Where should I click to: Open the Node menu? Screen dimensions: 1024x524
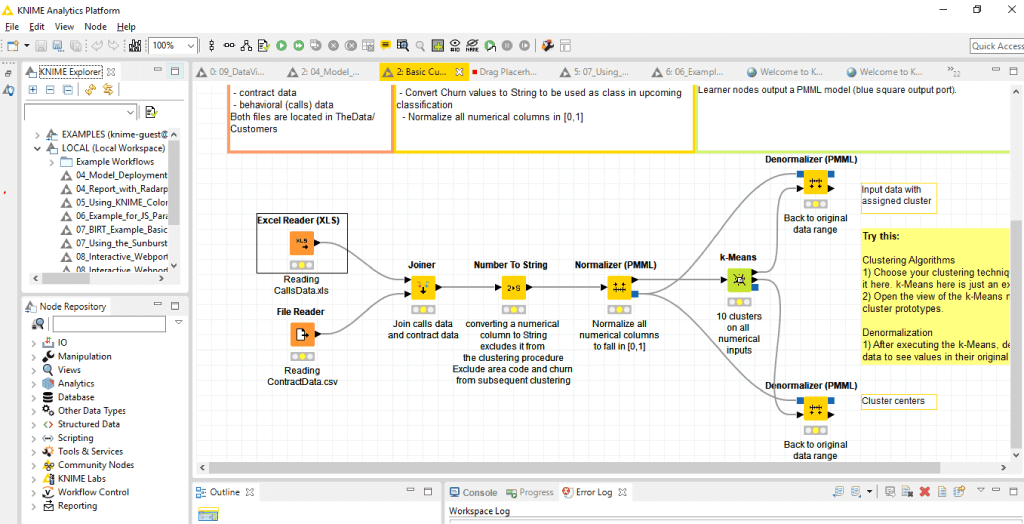click(x=95, y=27)
